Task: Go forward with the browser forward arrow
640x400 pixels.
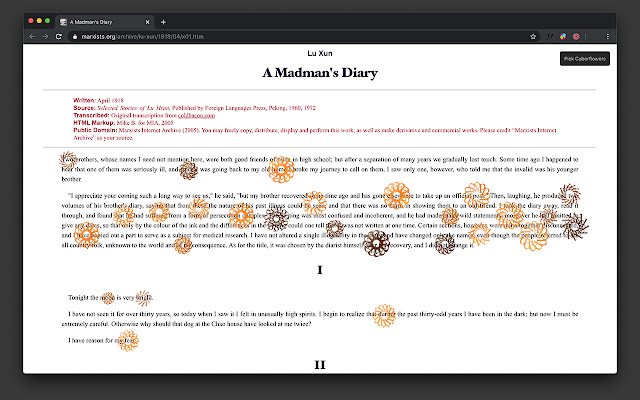Action: click(x=45, y=36)
